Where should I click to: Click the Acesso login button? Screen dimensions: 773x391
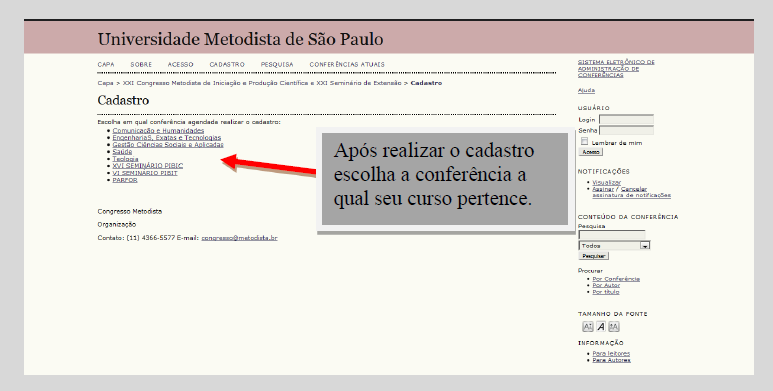coord(590,152)
